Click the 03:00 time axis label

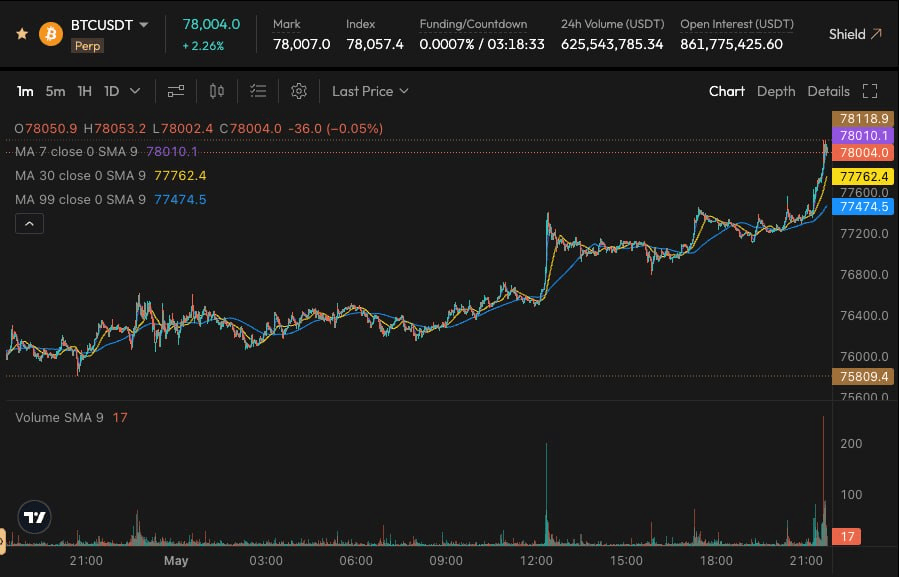(266, 560)
